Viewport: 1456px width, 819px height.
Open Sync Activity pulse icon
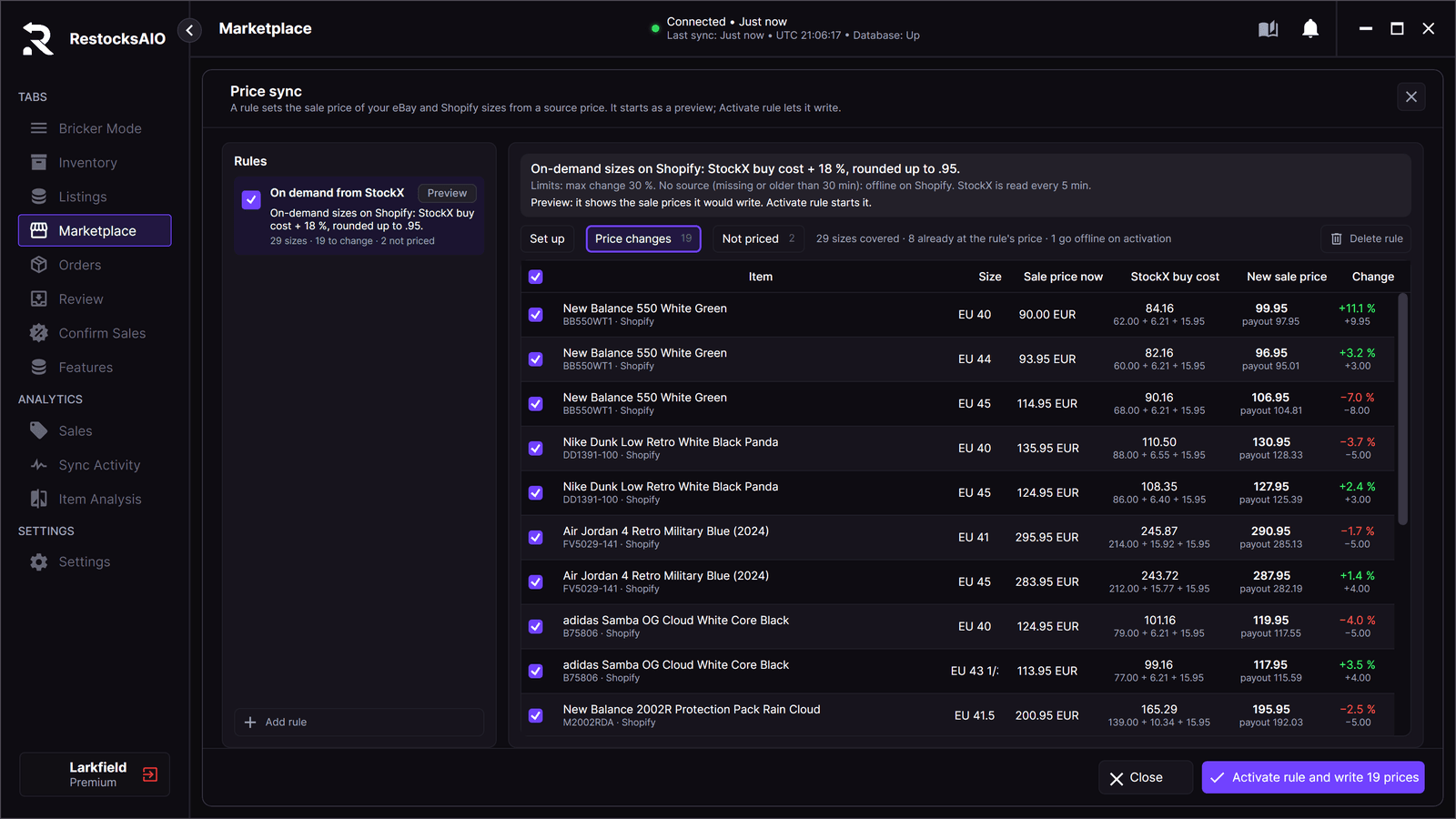coord(39,465)
